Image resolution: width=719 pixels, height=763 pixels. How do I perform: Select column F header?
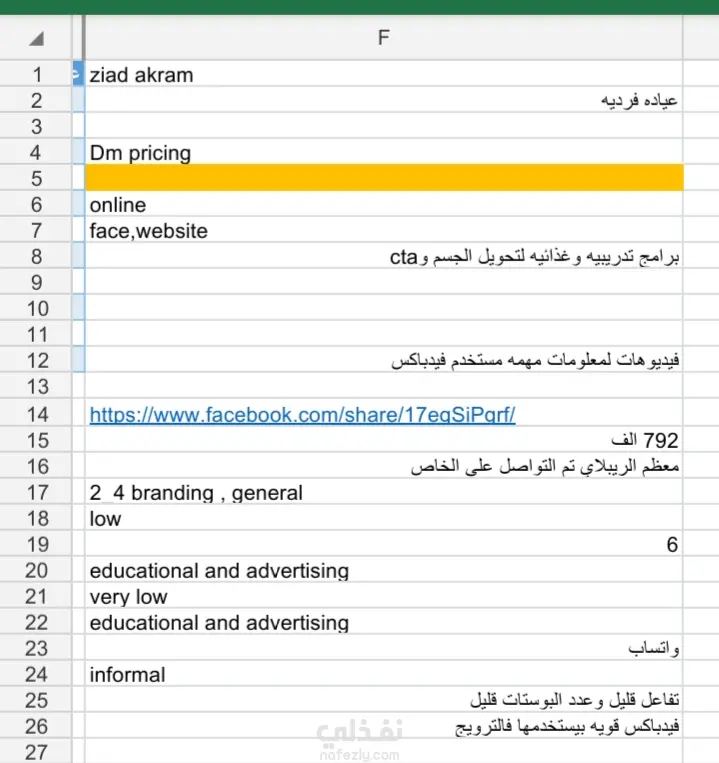[x=384, y=37]
